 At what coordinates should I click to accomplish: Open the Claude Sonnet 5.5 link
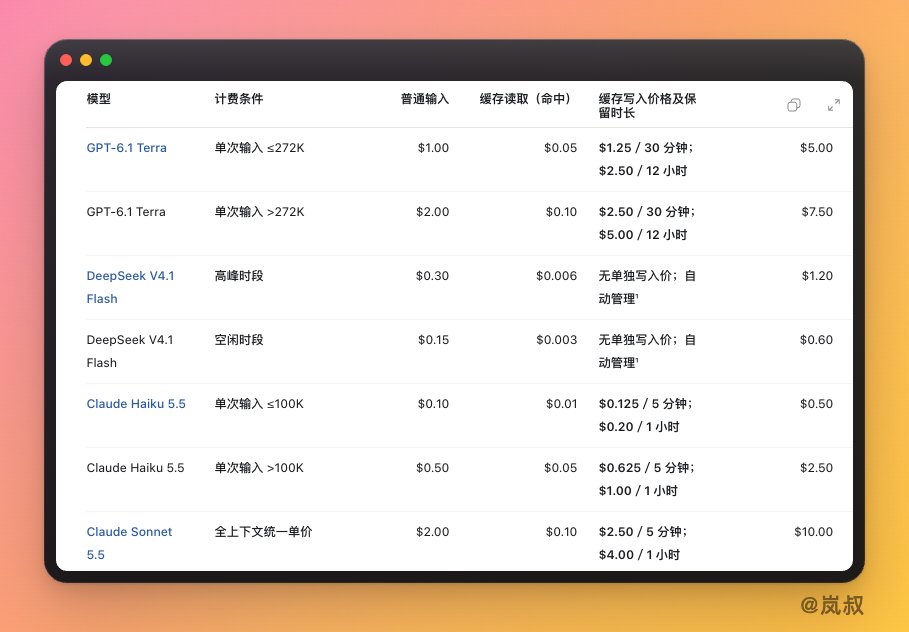tap(129, 543)
